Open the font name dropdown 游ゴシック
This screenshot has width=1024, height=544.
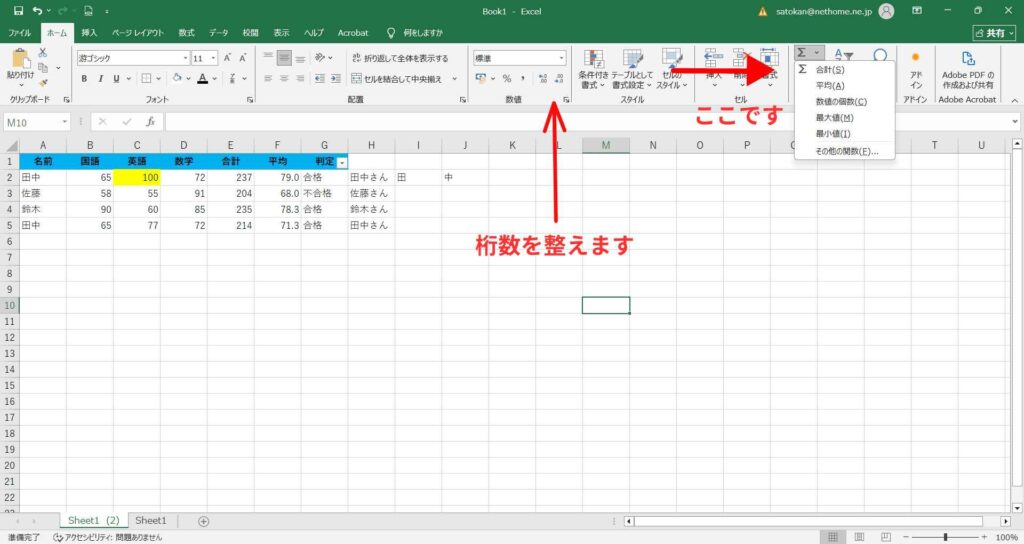pyautogui.click(x=131, y=58)
